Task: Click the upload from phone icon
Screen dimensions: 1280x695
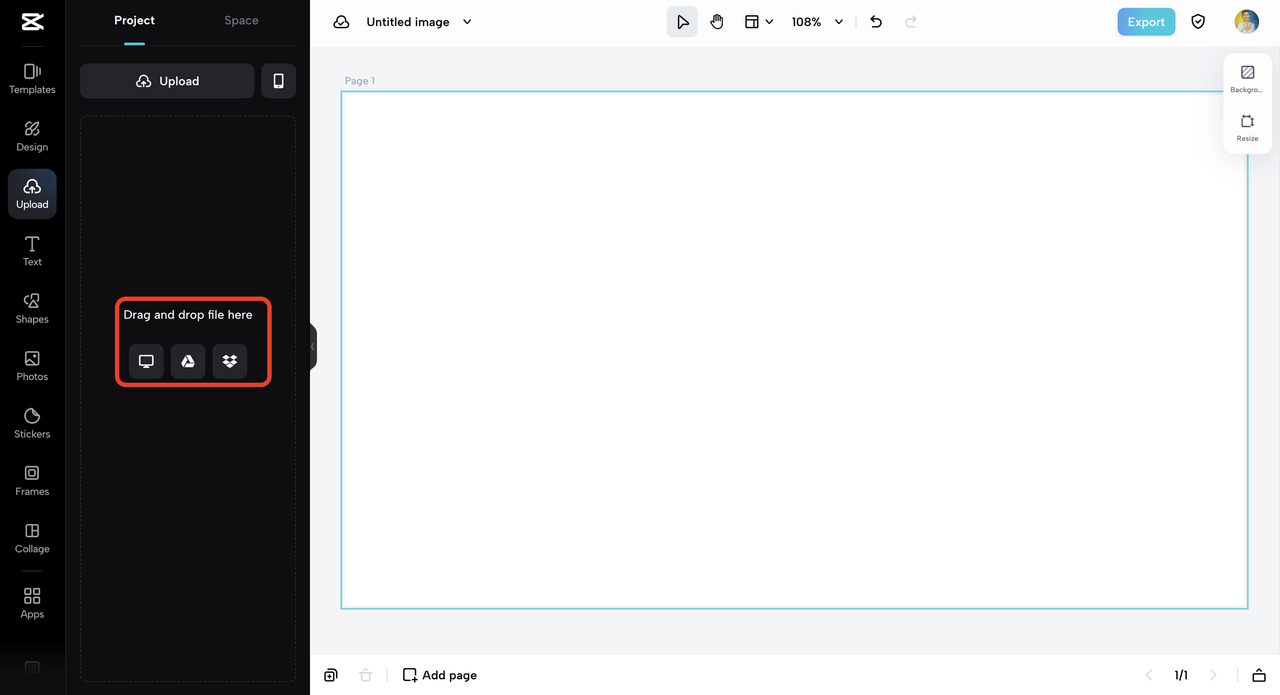Action: pyautogui.click(x=278, y=81)
